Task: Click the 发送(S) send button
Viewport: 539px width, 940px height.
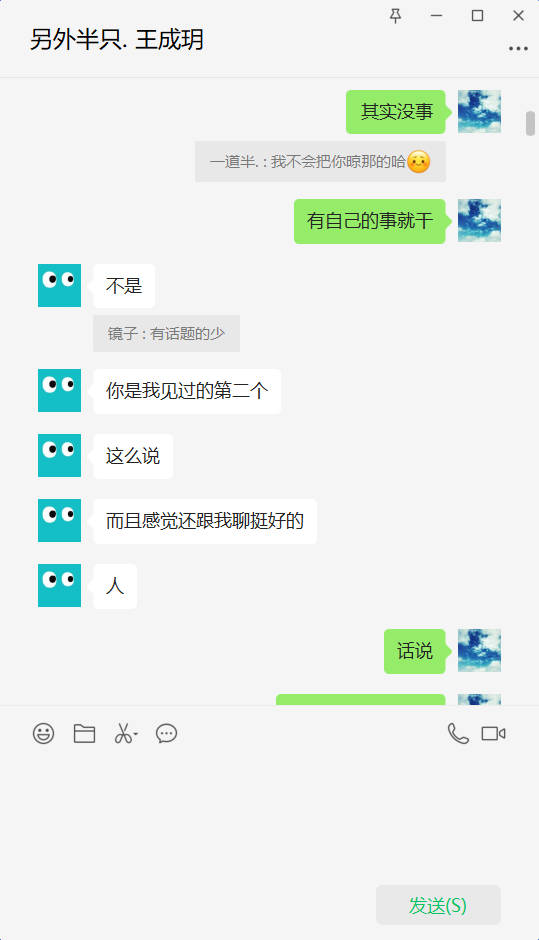Action: pyautogui.click(x=438, y=905)
